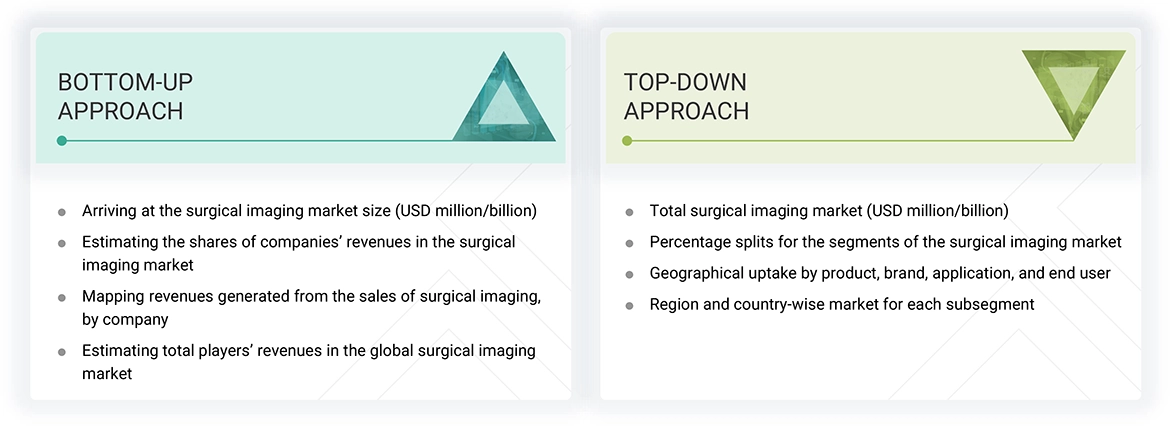Image resolution: width=1170 pixels, height=426 pixels.
Task: Click bullet beside 'Total surgical imaging market'
Action: [x=629, y=212]
